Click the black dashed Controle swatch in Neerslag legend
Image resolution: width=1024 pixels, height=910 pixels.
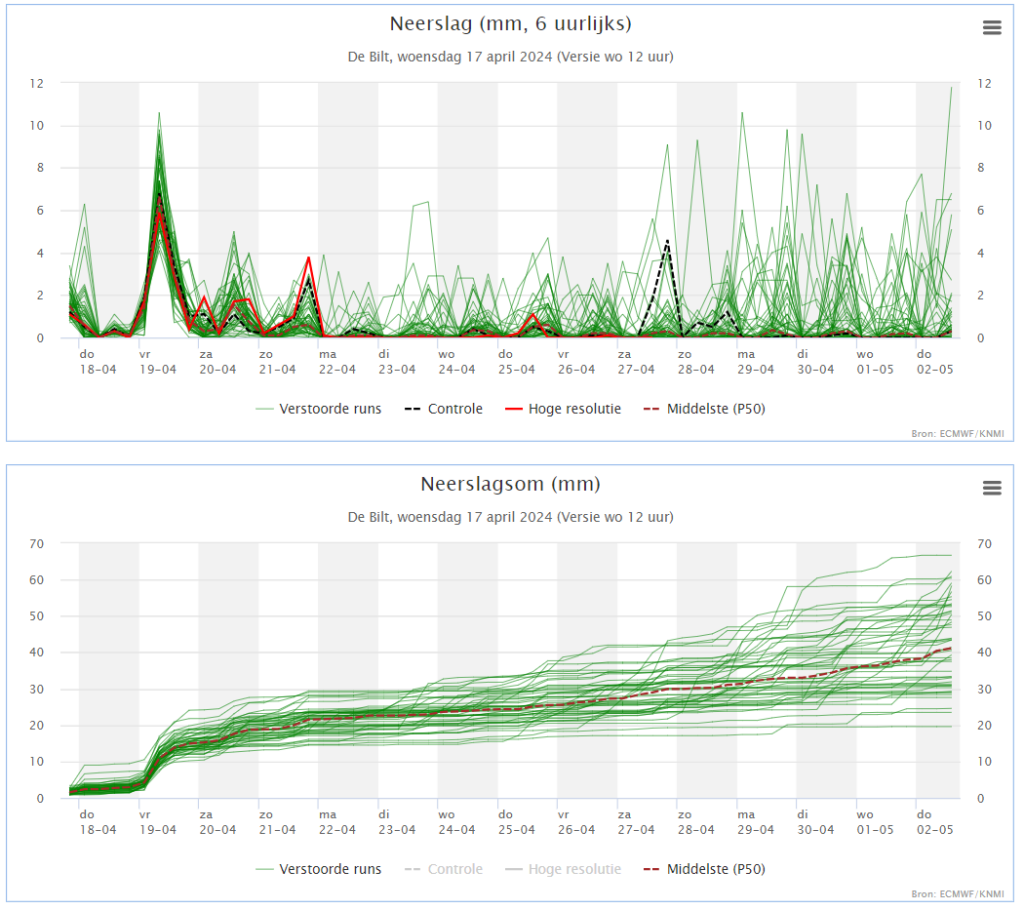(x=413, y=410)
